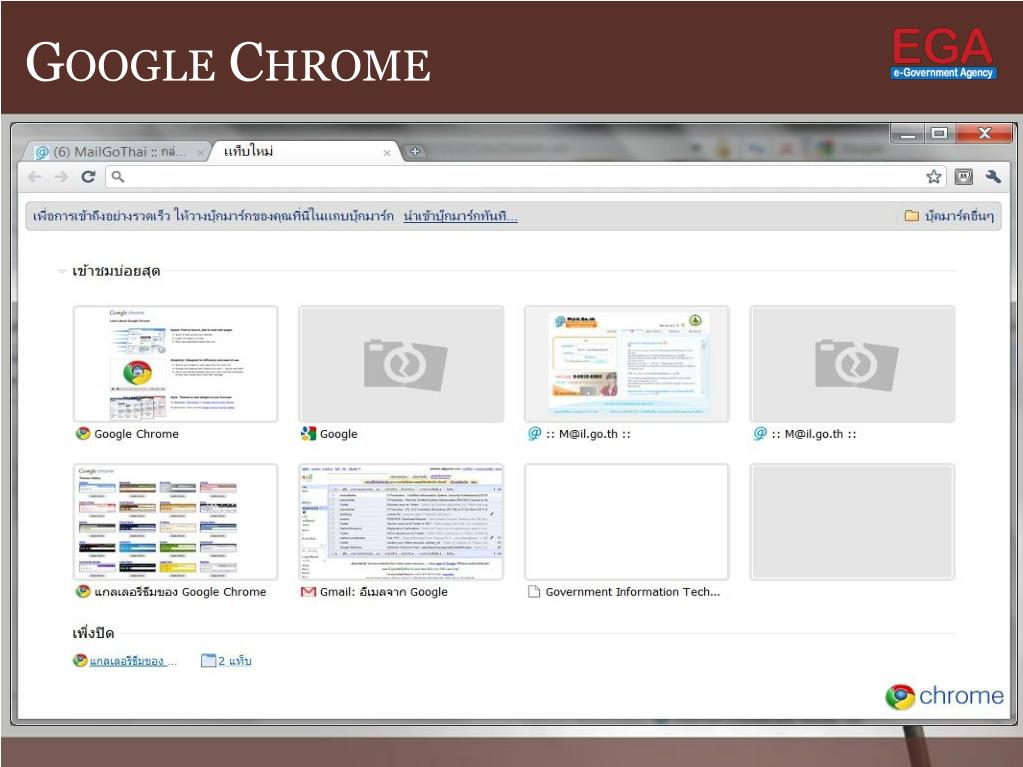The image size is (1023, 767).
Task: Click the แกลเลอรีธีมของ Google Chrome label
Action: point(180,592)
